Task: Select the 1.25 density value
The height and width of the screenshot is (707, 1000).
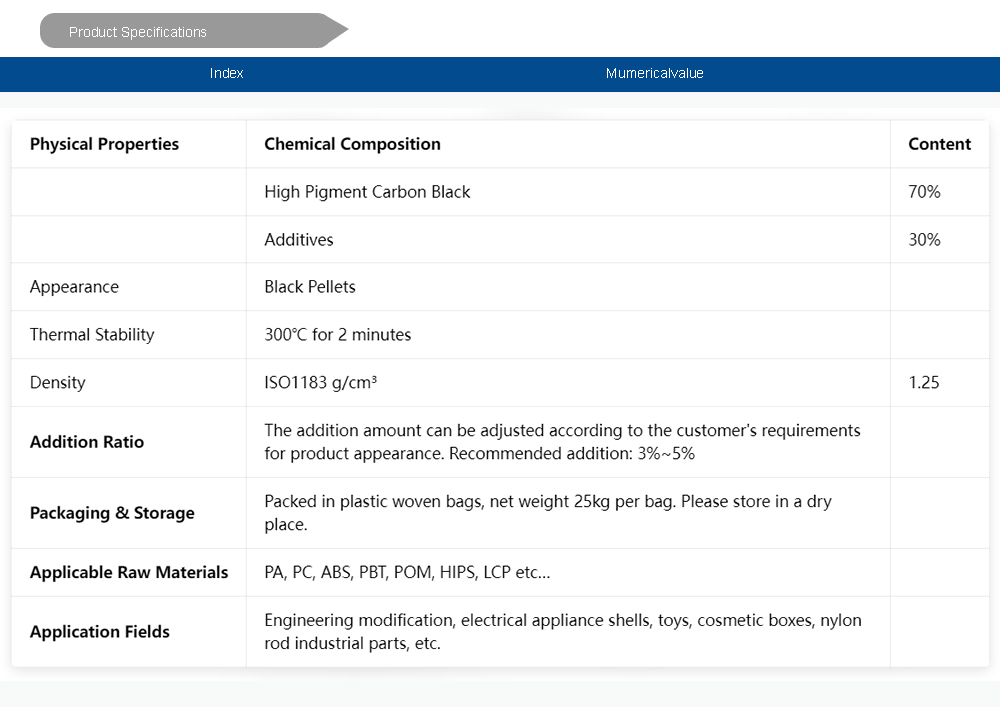Action: (x=924, y=383)
